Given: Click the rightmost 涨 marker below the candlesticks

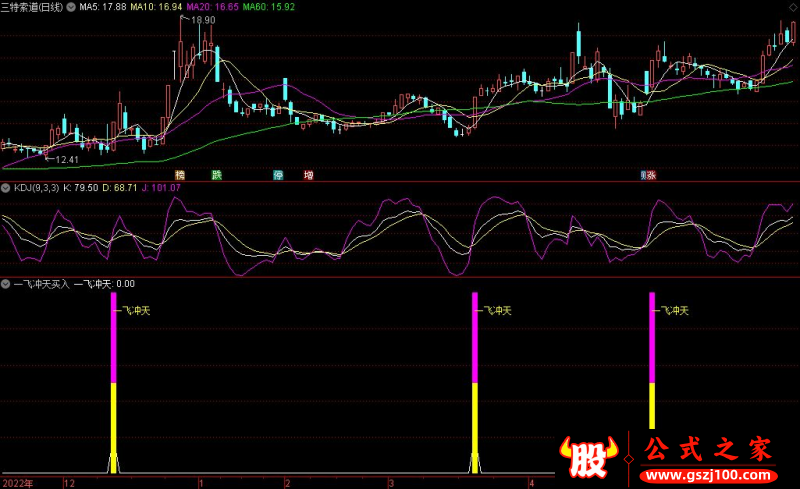Looking at the screenshot, I should pyautogui.click(x=650, y=175).
